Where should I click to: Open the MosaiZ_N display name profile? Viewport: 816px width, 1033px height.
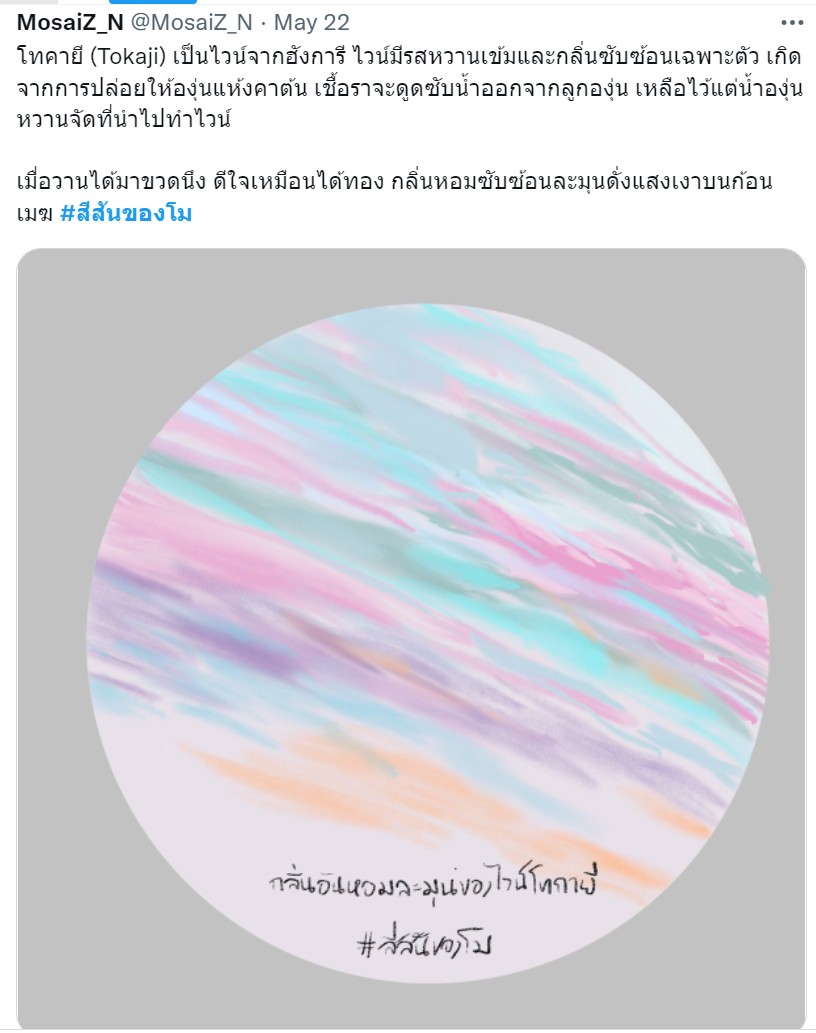point(70,22)
